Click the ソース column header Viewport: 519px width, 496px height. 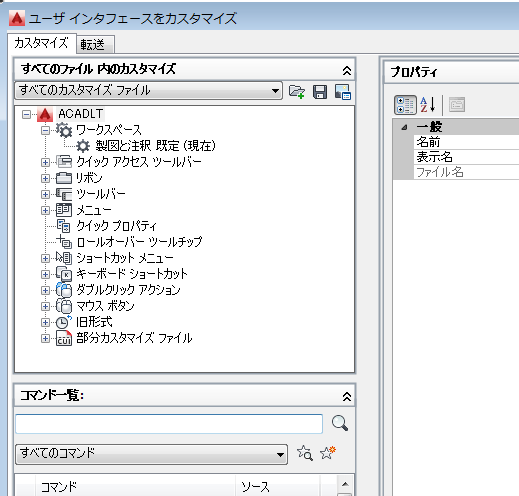[277, 486]
